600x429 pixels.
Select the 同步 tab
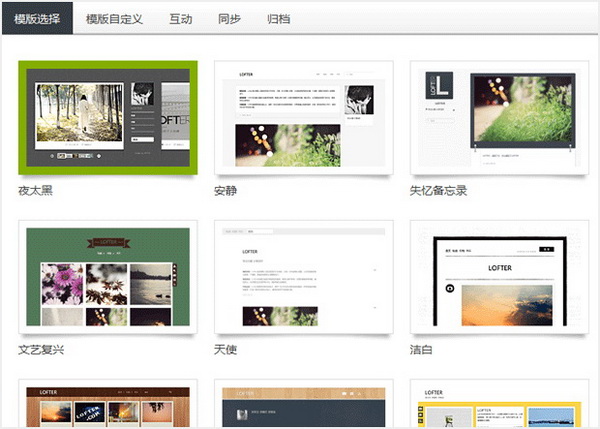[x=229, y=18]
